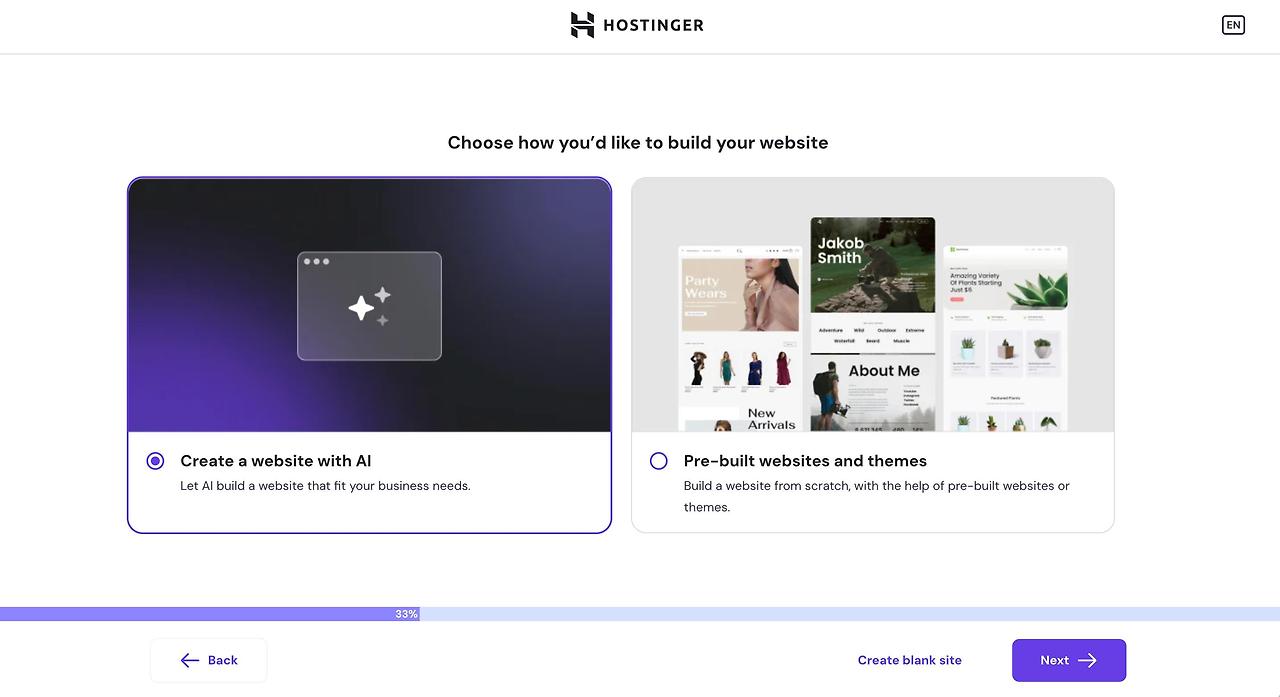The height and width of the screenshot is (697, 1280).
Task: Open the EN language selector
Action: tap(1233, 25)
